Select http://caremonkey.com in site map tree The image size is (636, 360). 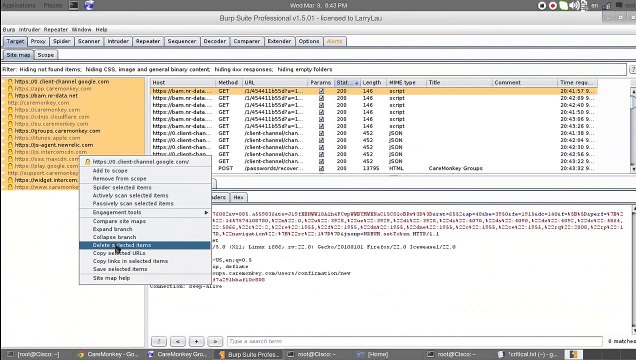[x=39, y=103]
